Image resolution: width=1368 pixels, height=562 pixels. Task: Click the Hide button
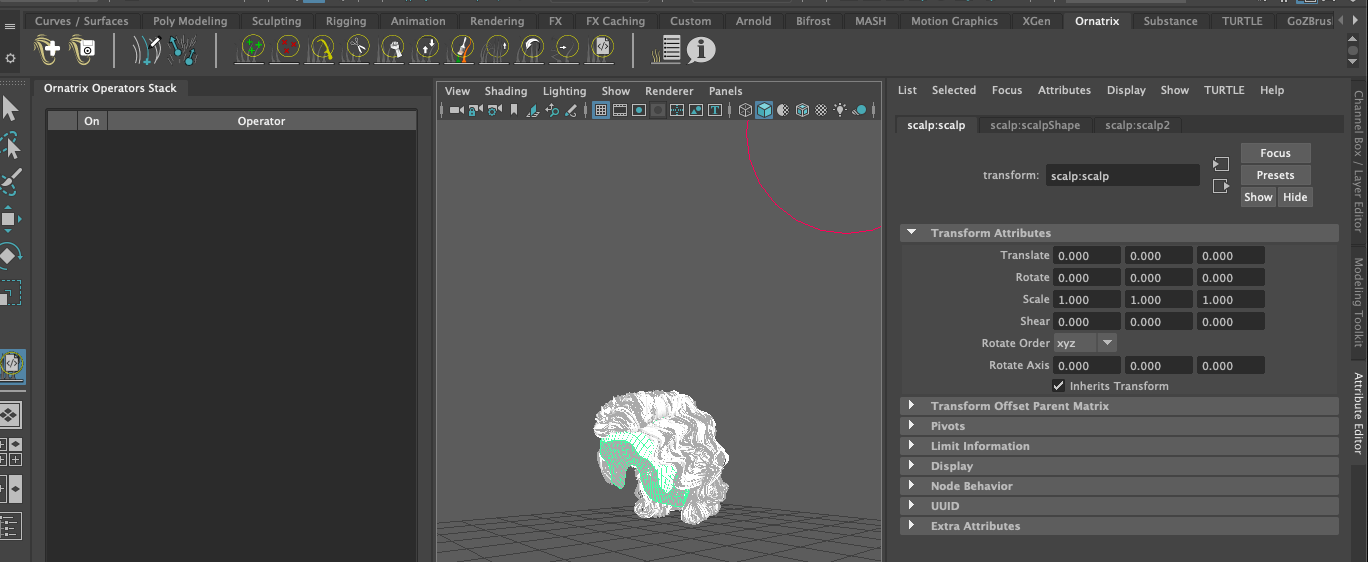pos(1295,197)
